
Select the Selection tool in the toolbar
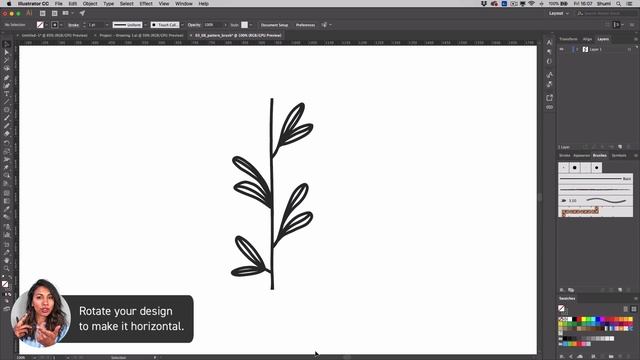click(x=7, y=44)
